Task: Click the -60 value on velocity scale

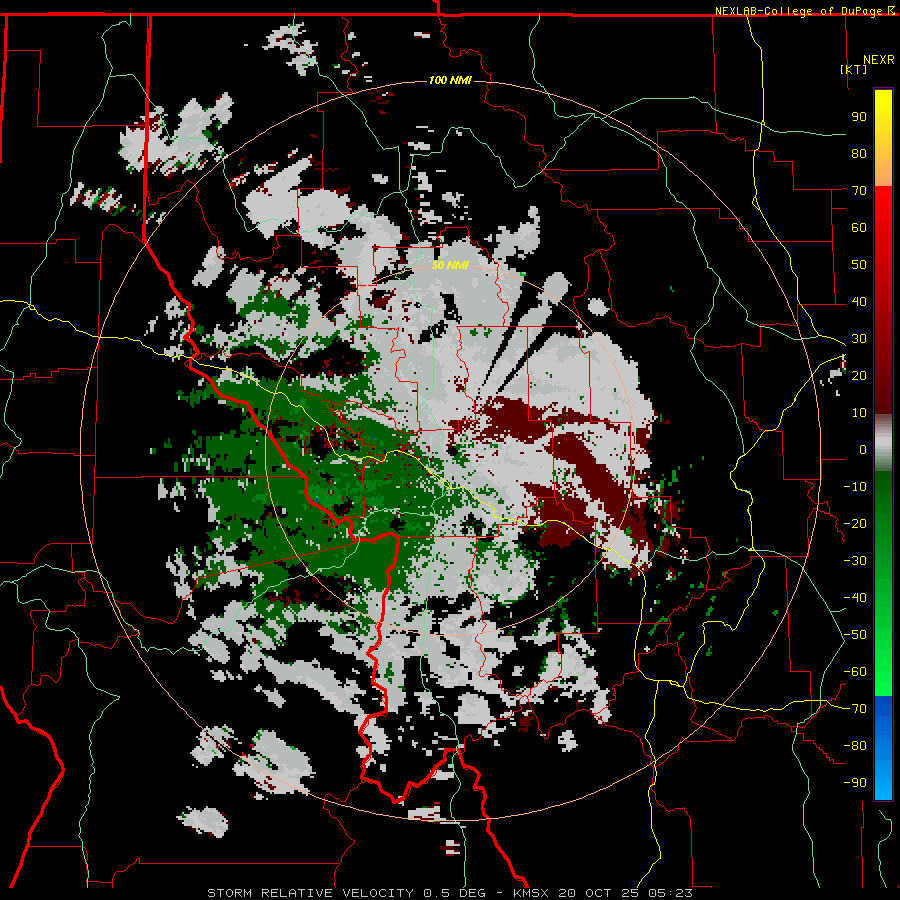Action: click(855, 672)
